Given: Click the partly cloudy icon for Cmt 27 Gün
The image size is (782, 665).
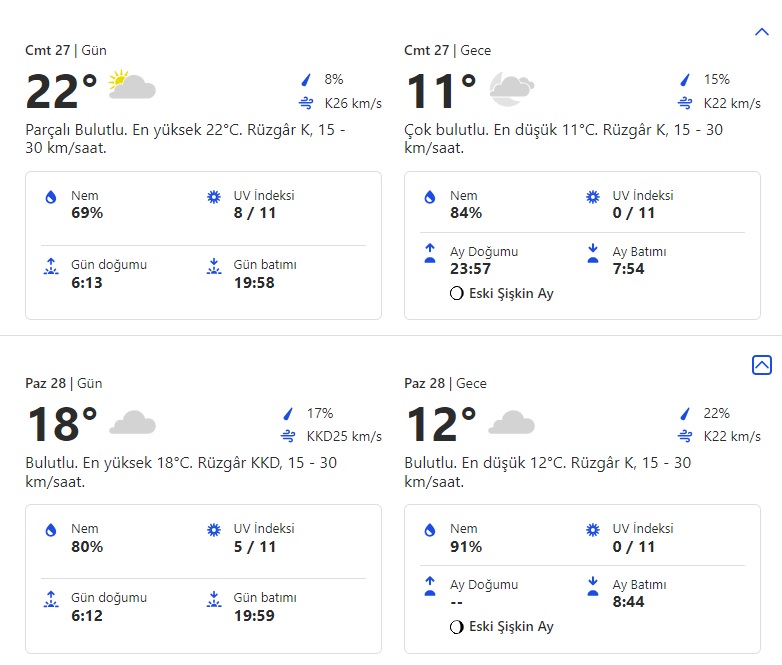Looking at the screenshot, I should pos(131,86).
